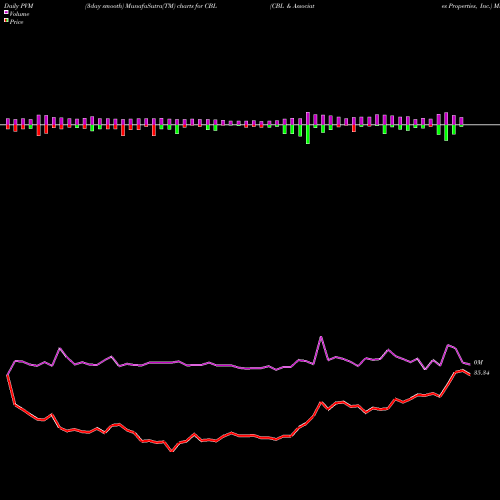Click the tallest green bar below the axis
500x500 pixels.
(308, 134)
